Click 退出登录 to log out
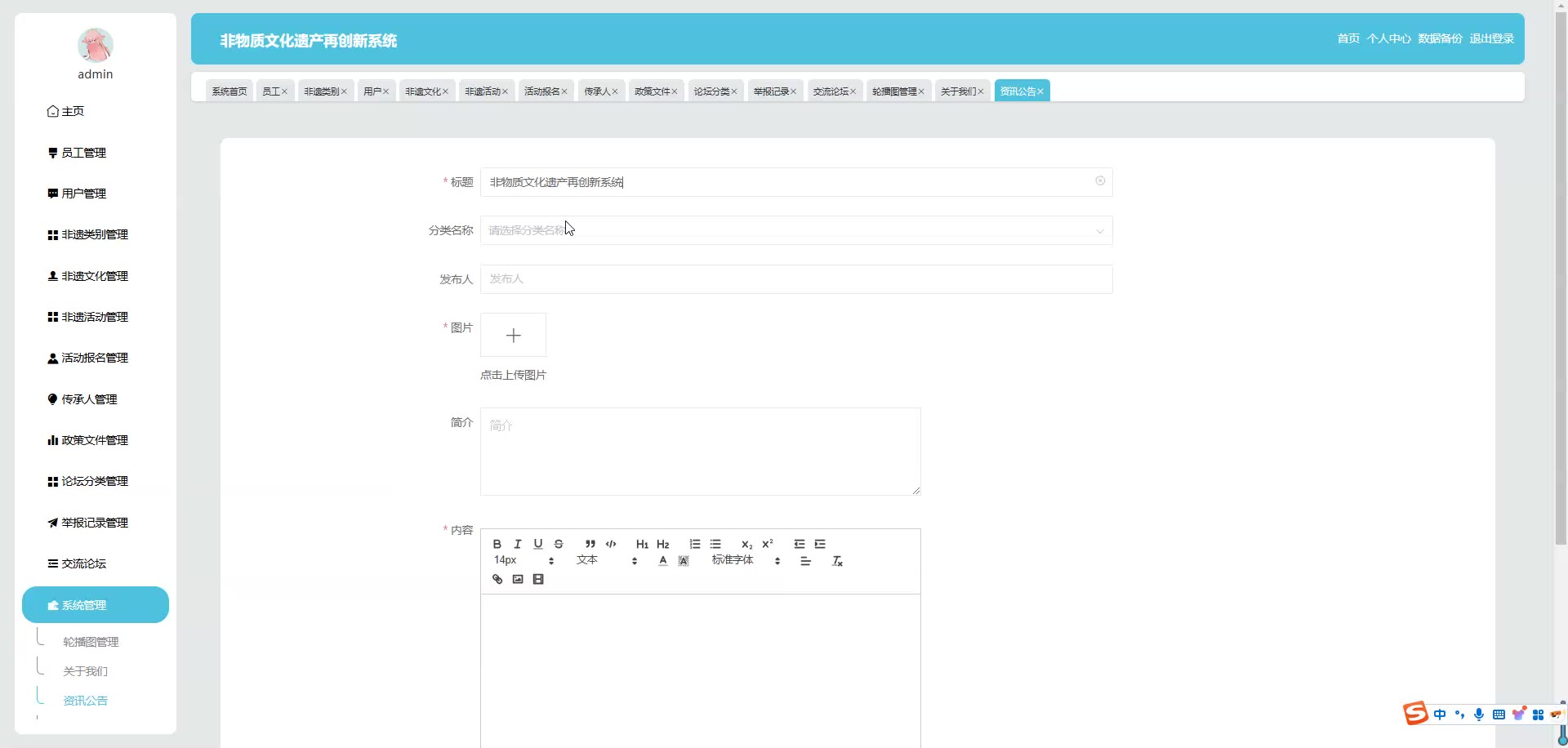 click(1492, 38)
